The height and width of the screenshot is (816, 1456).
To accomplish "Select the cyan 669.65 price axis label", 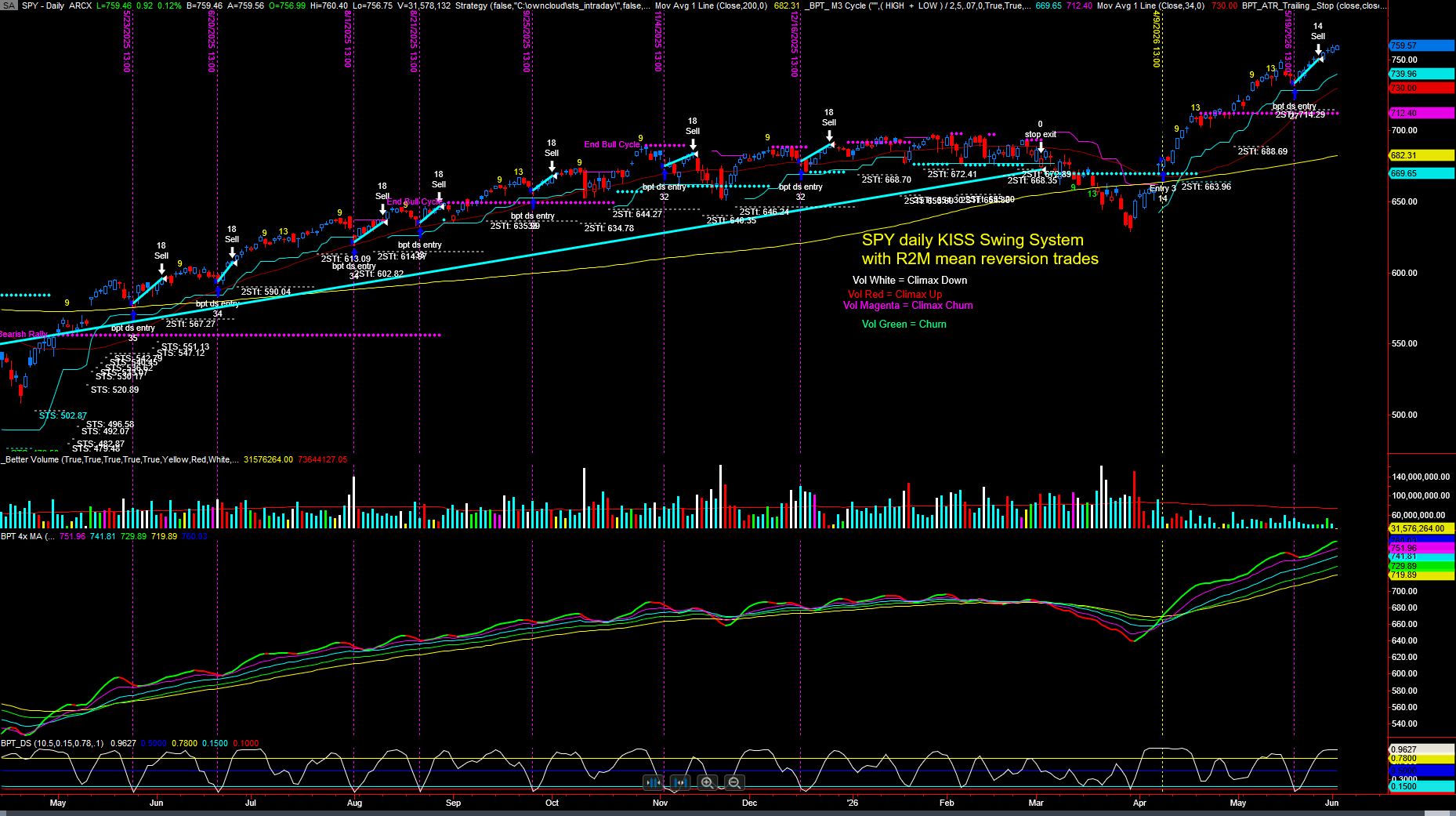I will [1422, 173].
